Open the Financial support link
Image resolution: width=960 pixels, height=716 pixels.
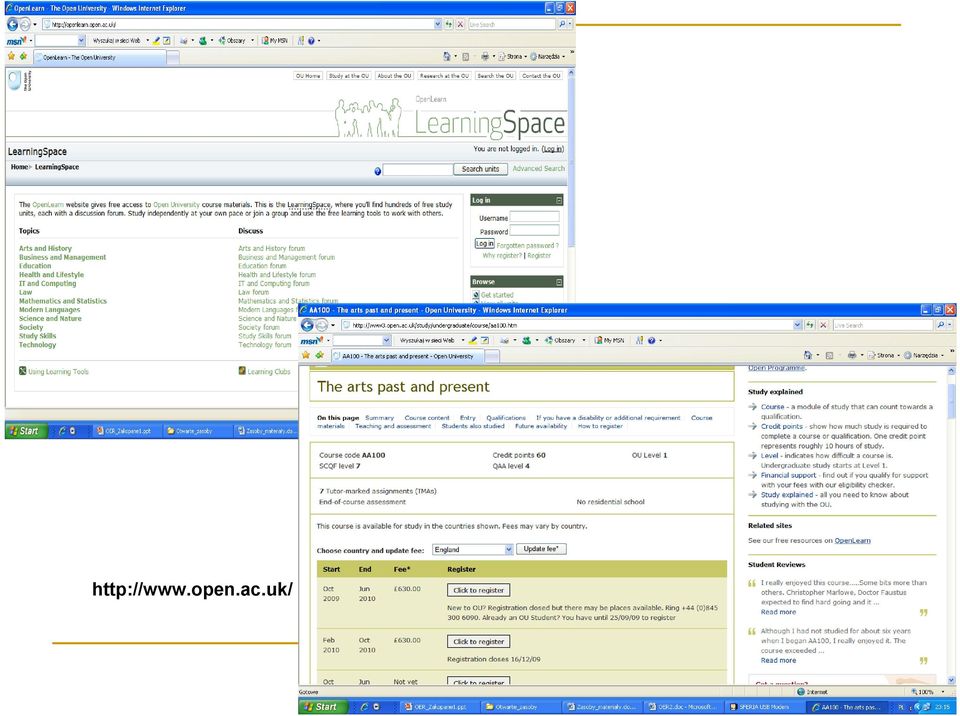[789, 475]
